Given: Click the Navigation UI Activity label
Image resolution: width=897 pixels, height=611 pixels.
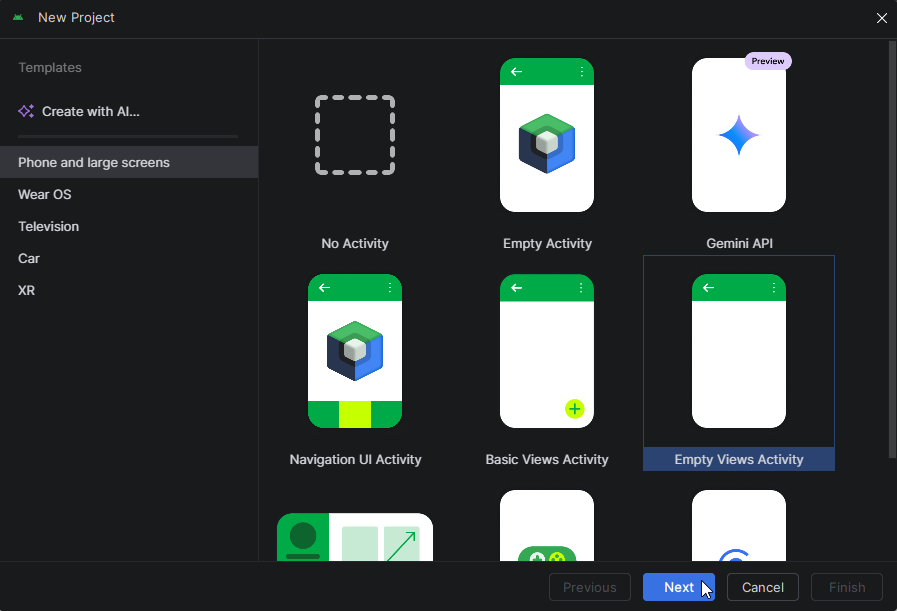Looking at the screenshot, I should [x=355, y=459].
